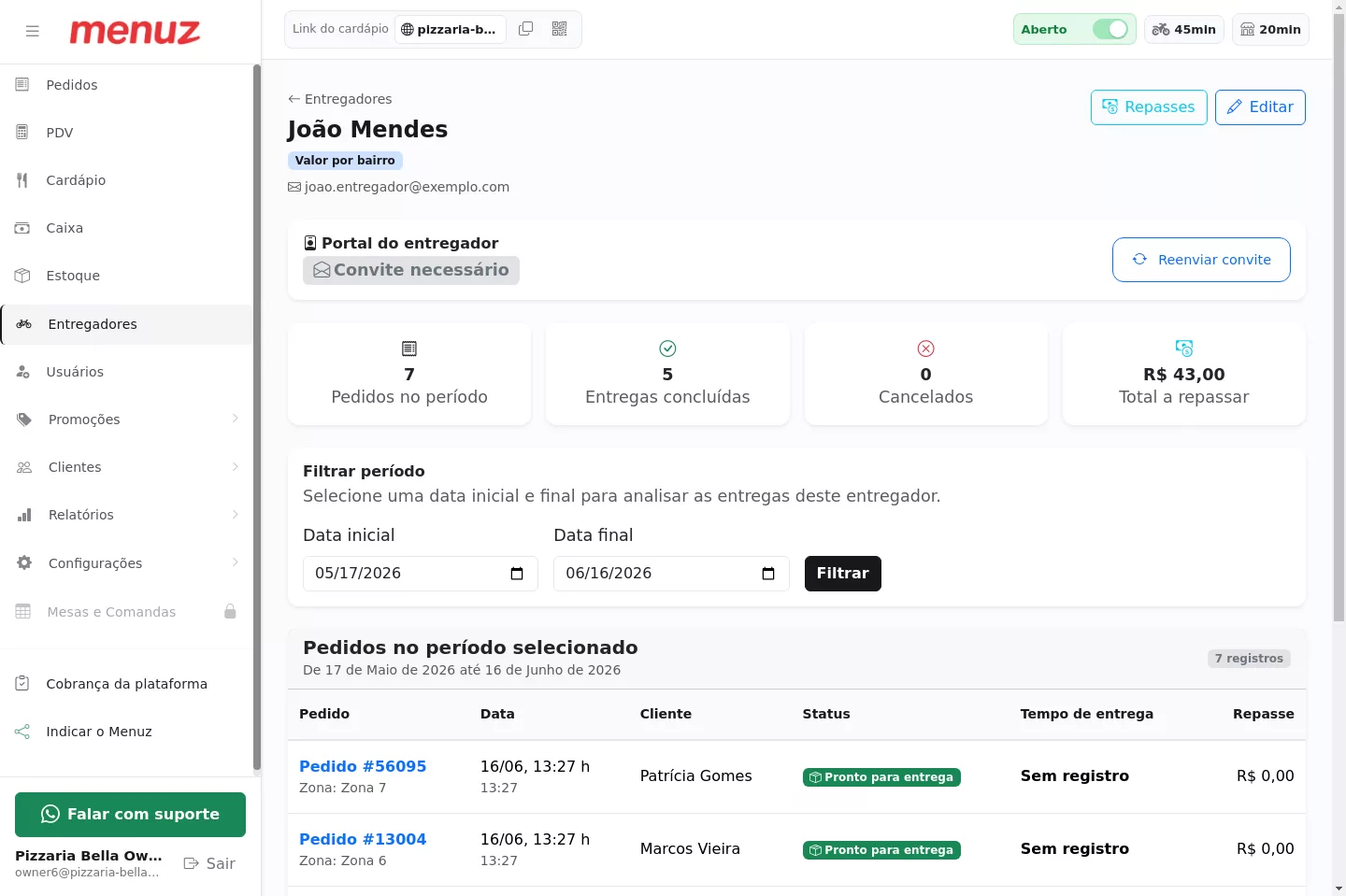
Task: Open calendar picker in Data inicial
Action: (x=517, y=574)
